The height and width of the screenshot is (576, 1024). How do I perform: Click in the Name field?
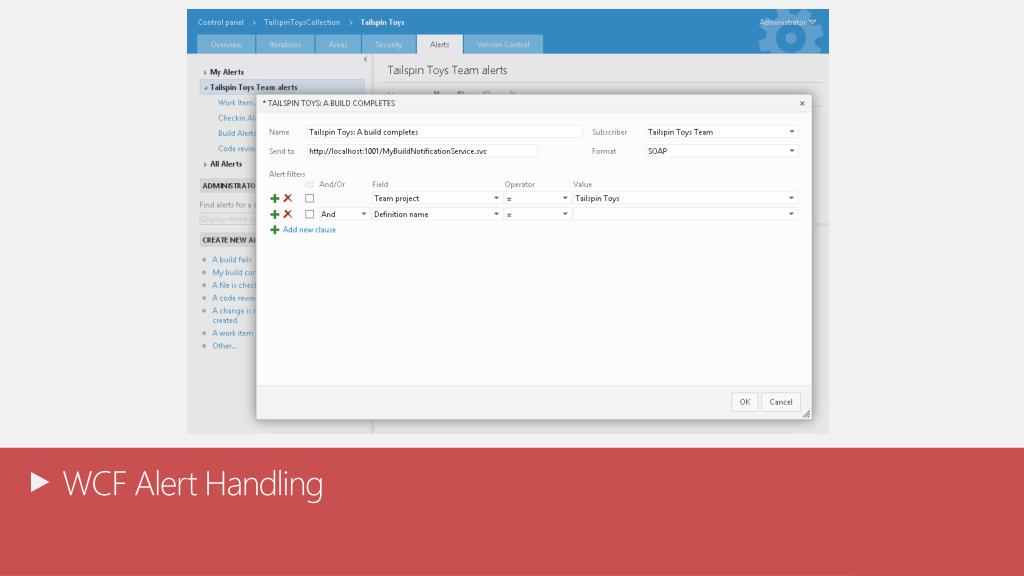444,132
